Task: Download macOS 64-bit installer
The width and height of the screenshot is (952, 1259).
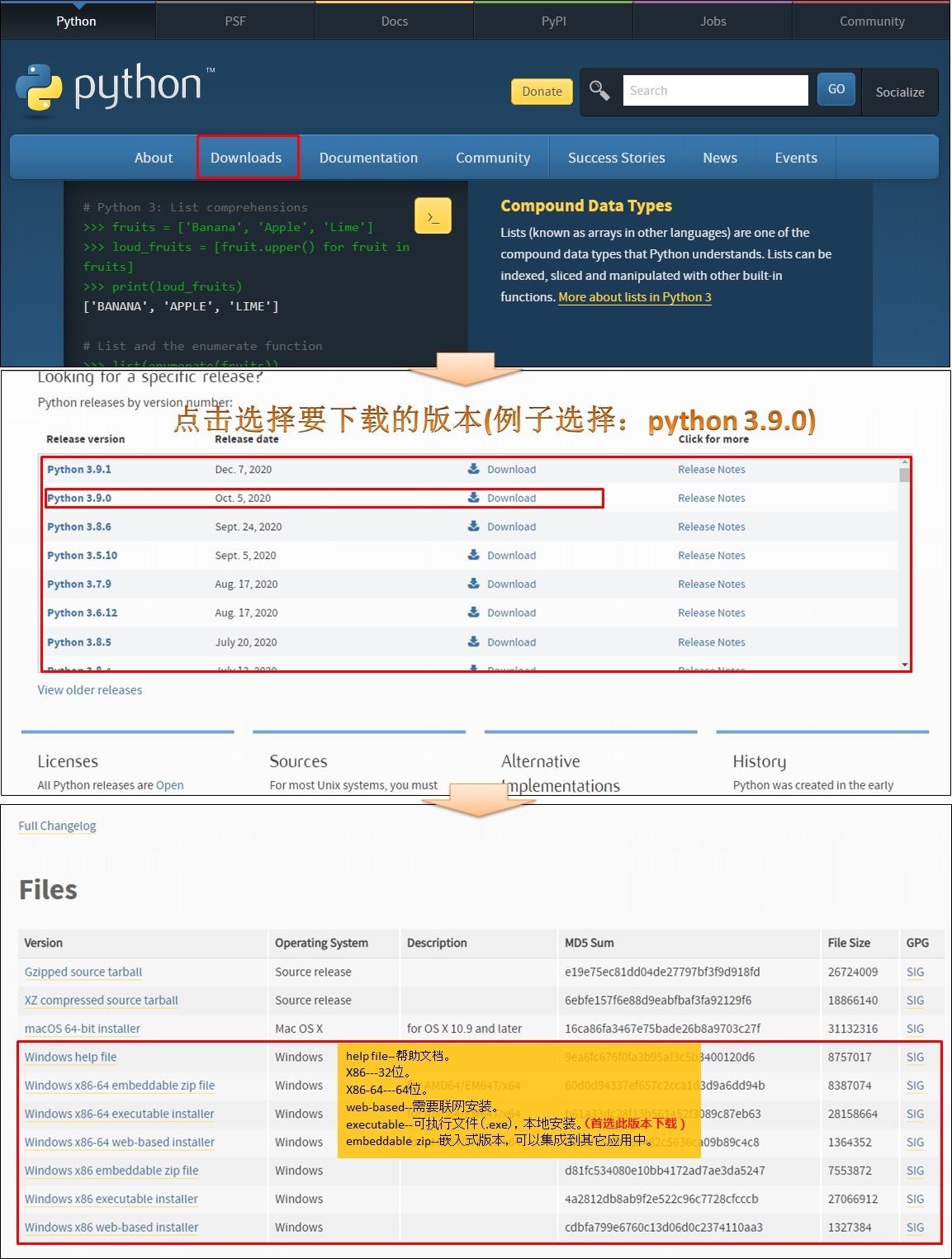Action: [x=83, y=1029]
